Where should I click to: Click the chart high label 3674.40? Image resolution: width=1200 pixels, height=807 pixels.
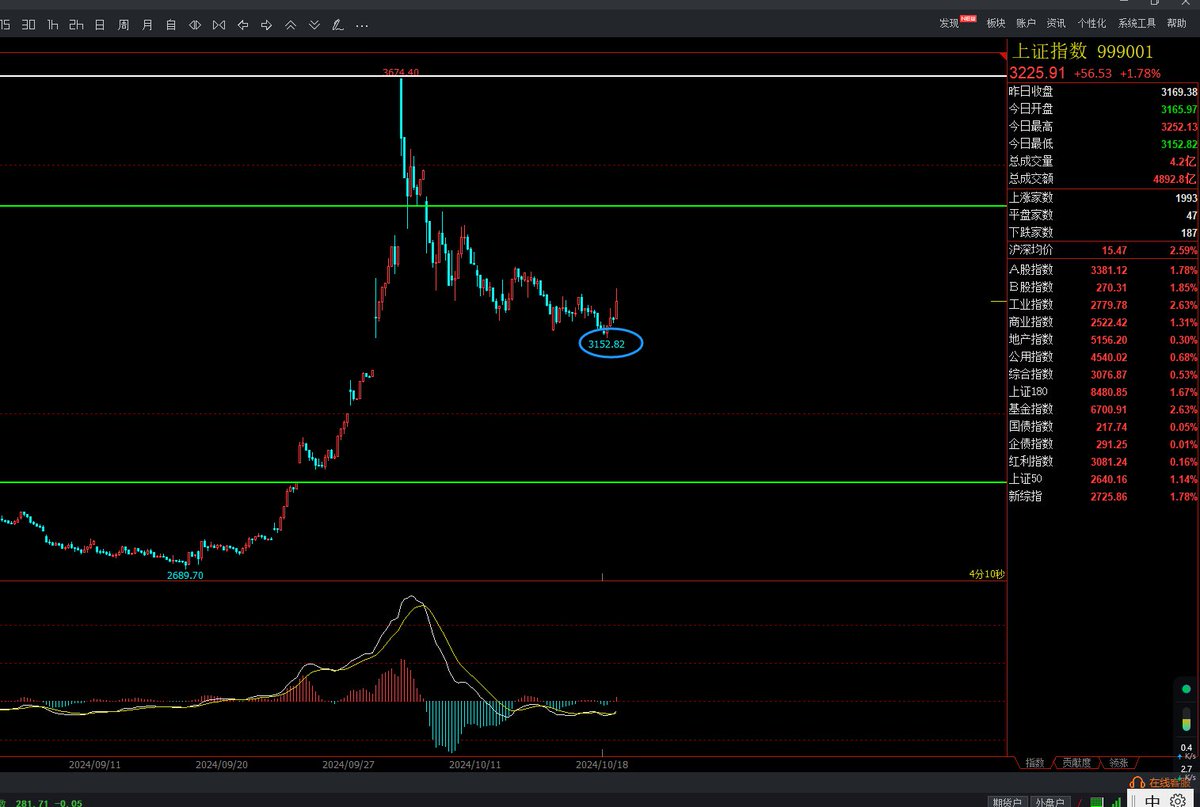[x=400, y=72]
